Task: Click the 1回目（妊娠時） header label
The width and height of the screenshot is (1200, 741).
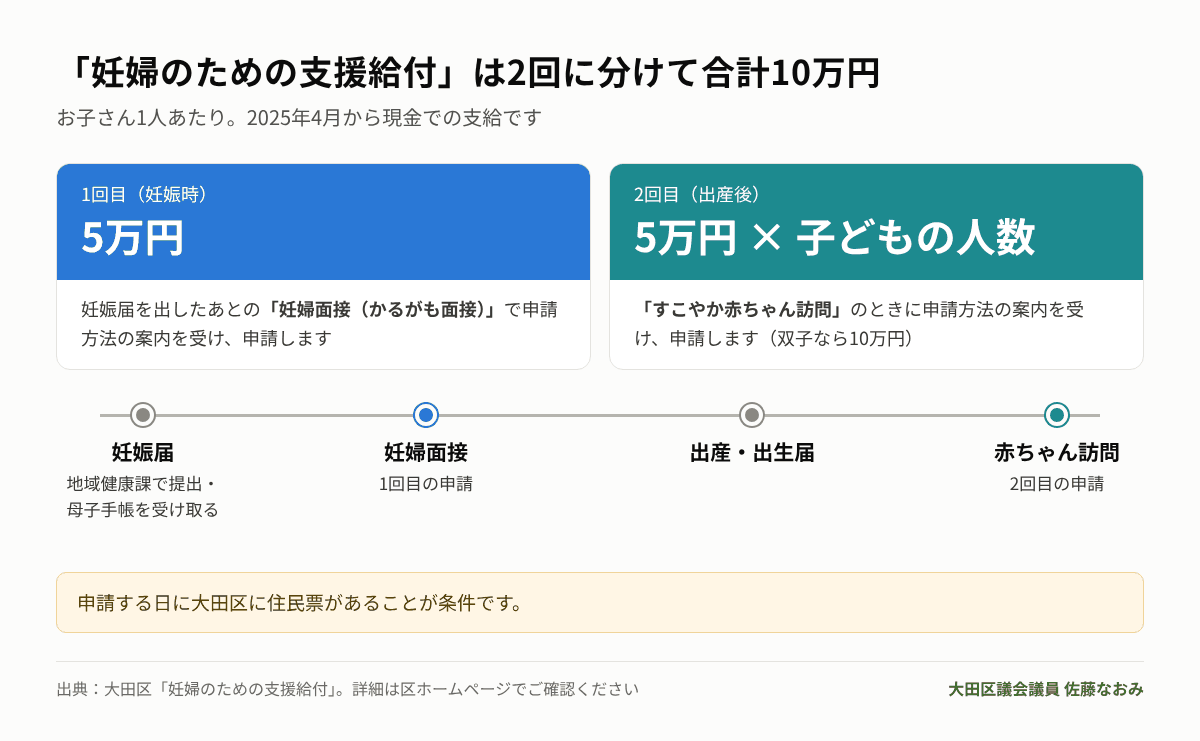Action: tap(146, 195)
